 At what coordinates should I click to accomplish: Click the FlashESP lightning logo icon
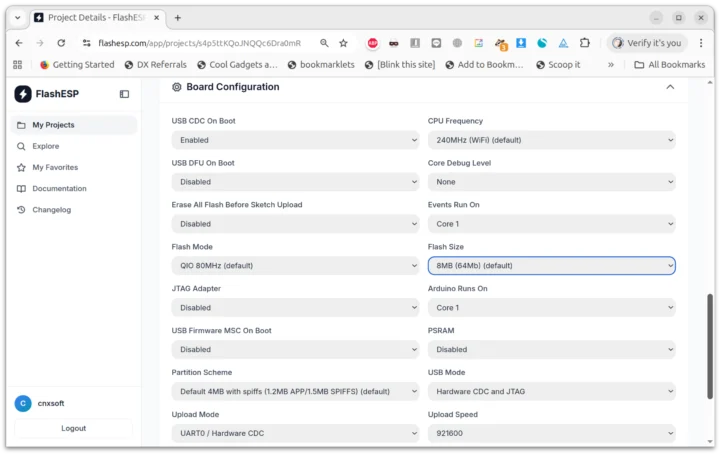23,94
